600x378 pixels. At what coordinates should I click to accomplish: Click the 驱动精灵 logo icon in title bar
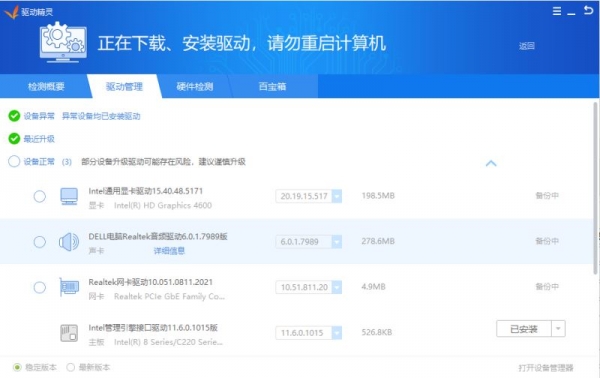[x=11, y=12]
